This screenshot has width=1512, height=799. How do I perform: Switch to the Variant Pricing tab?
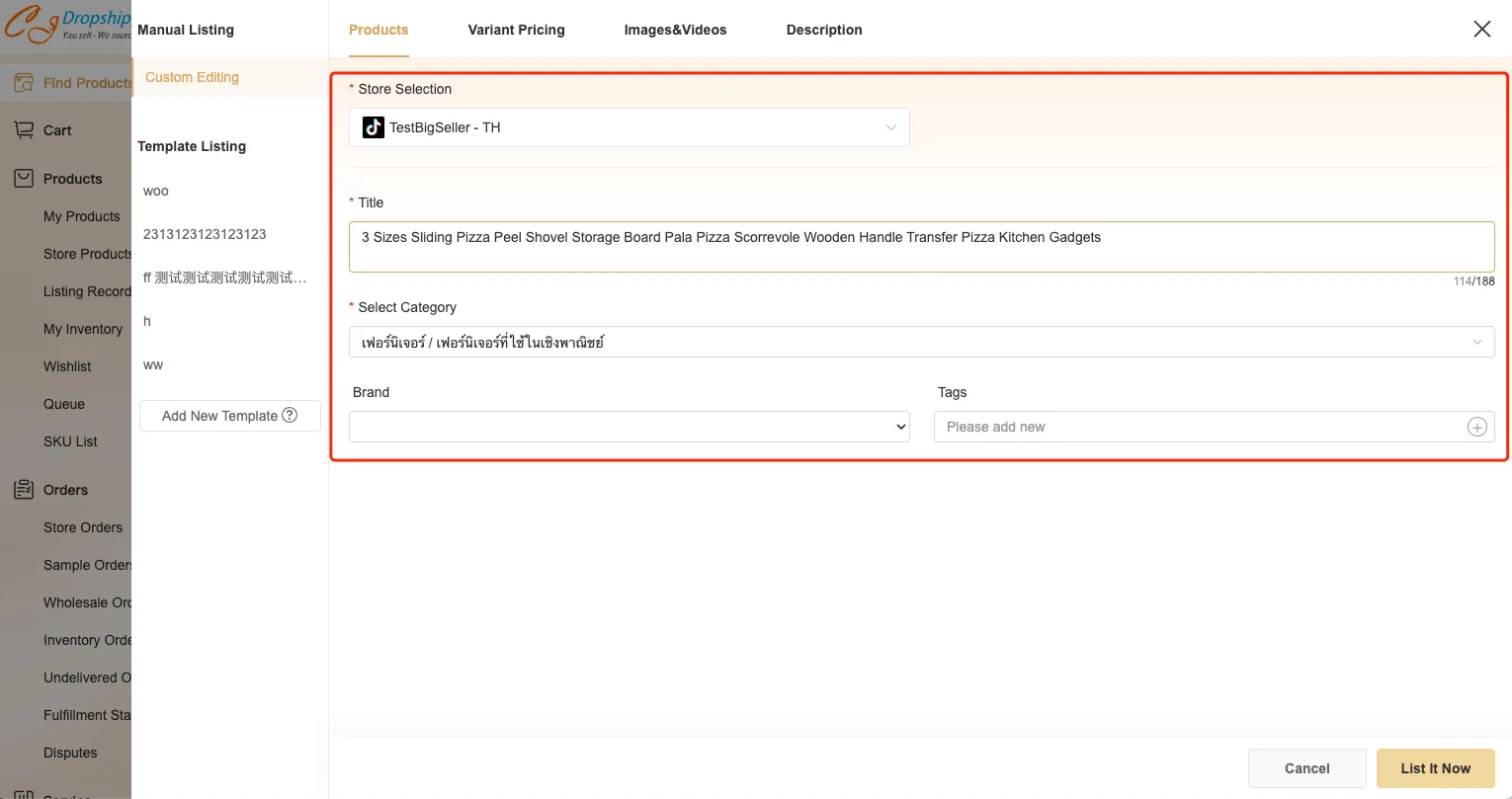(x=516, y=30)
